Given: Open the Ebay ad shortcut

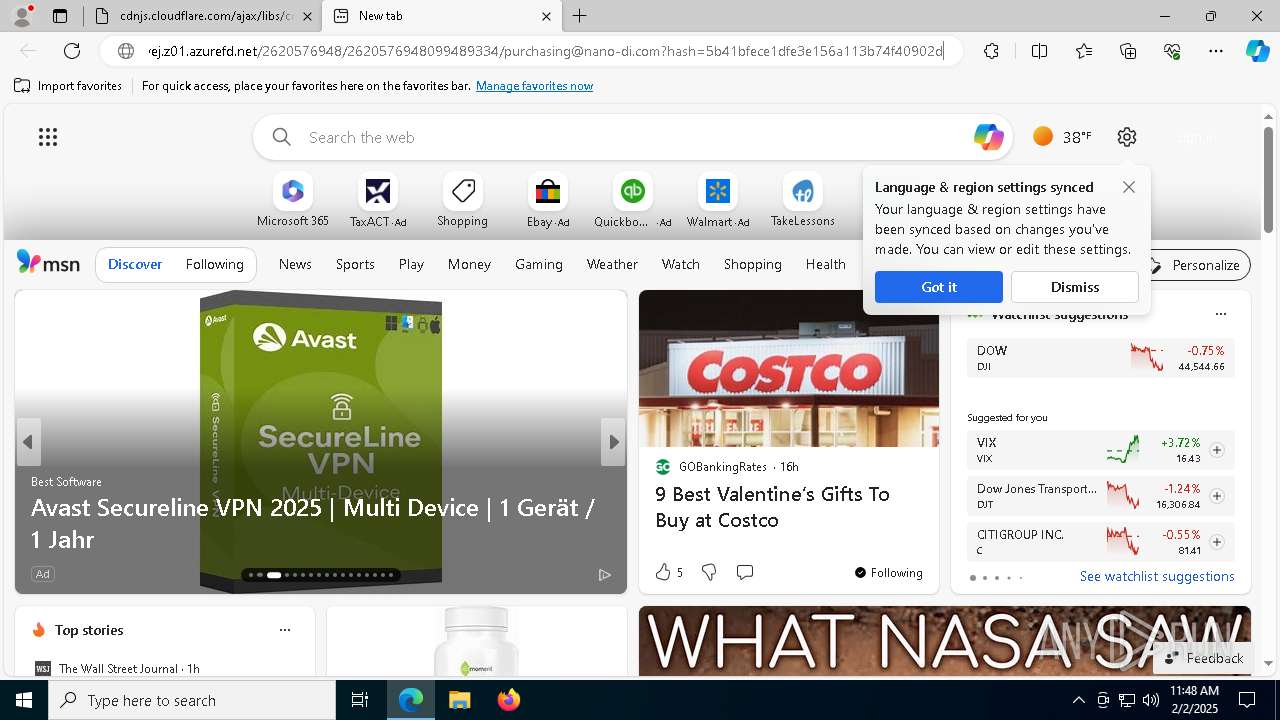Looking at the screenshot, I should point(548,201).
